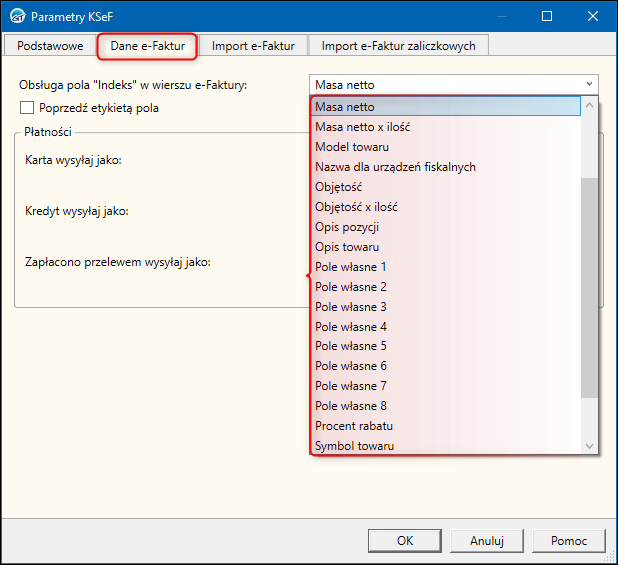Open the Dane e-Faktur tab
The image size is (618, 565).
tap(147, 46)
